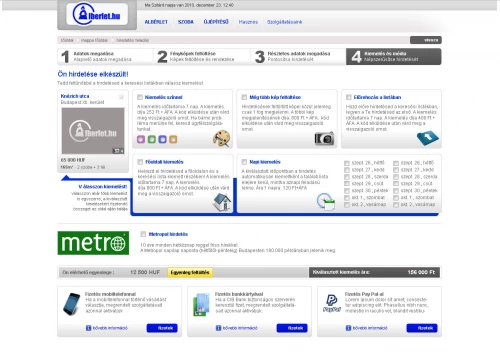Click the camera icon for more photos
The height and width of the screenshot is (360, 500).
[x=324, y=138]
